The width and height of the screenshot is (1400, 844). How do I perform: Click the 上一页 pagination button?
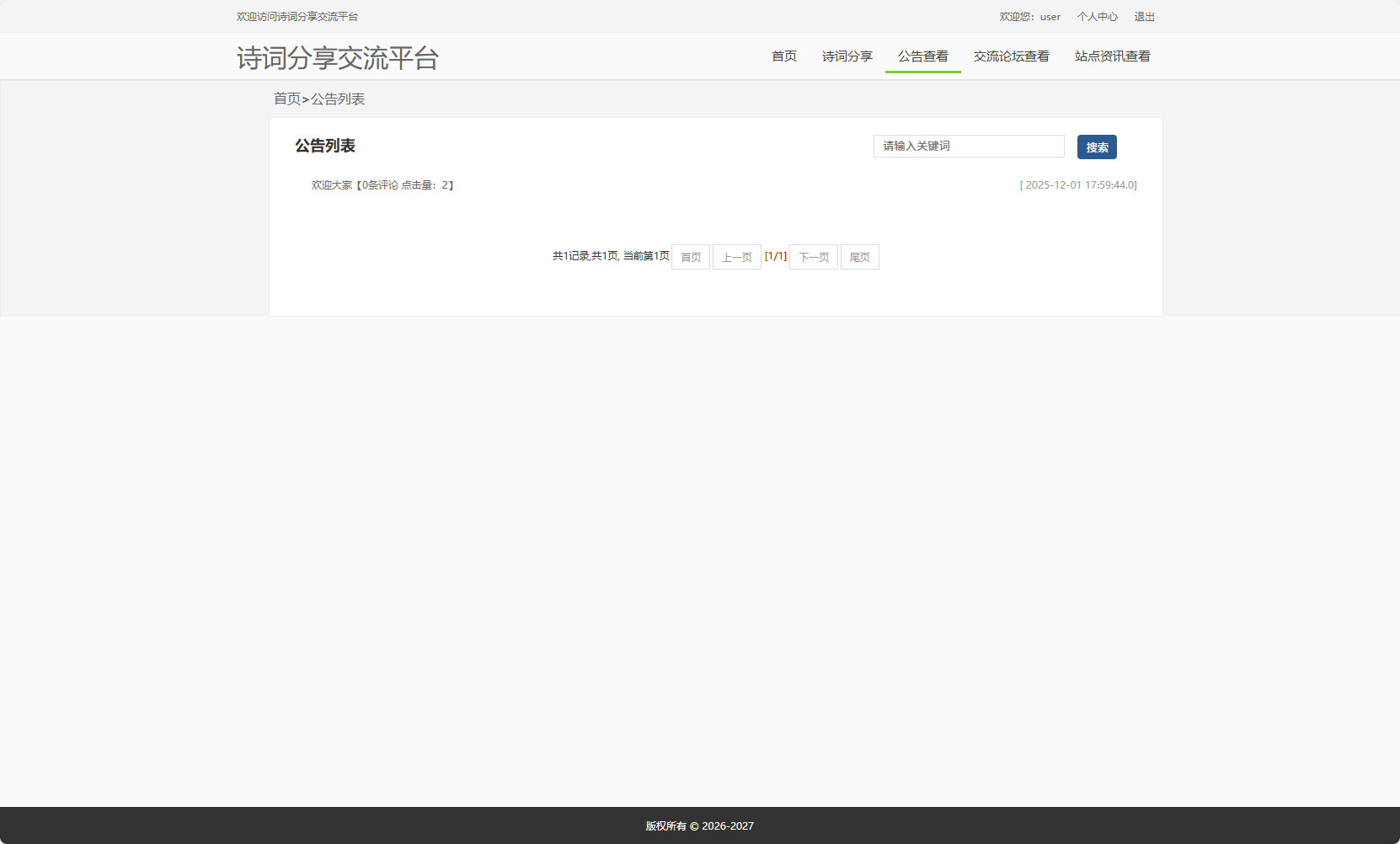pyautogui.click(x=736, y=257)
